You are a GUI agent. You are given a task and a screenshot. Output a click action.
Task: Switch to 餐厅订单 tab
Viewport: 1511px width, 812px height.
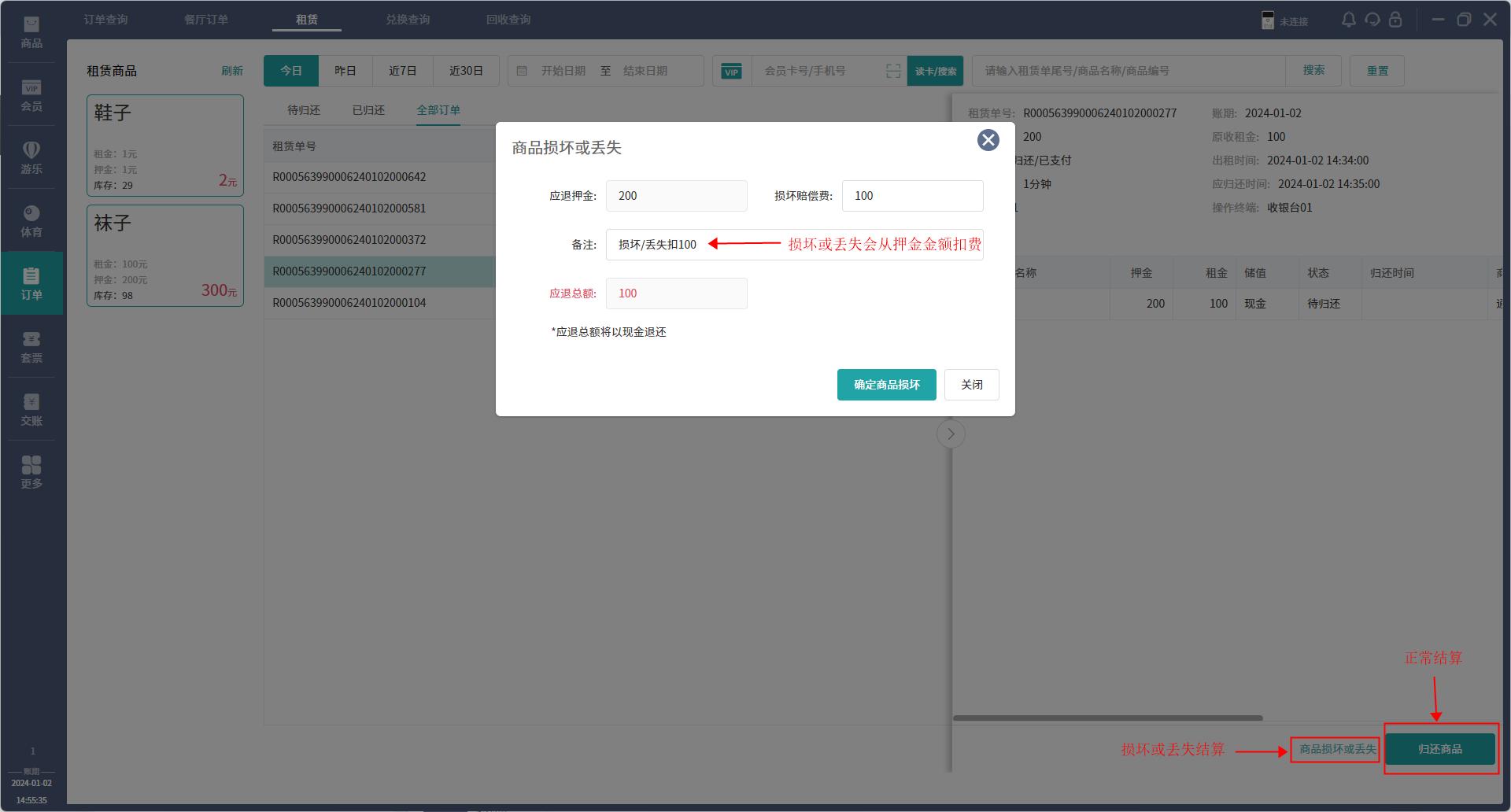click(x=206, y=20)
